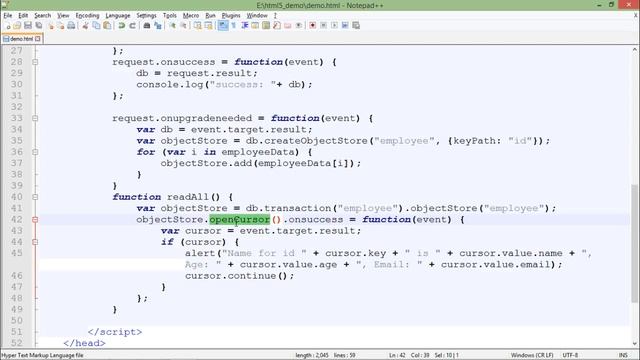Collapse the fold marker on line 28

click(35, 62)
